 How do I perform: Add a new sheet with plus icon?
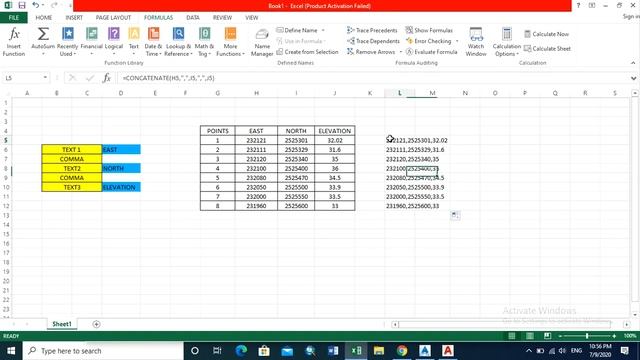click(x=96, y=324)
